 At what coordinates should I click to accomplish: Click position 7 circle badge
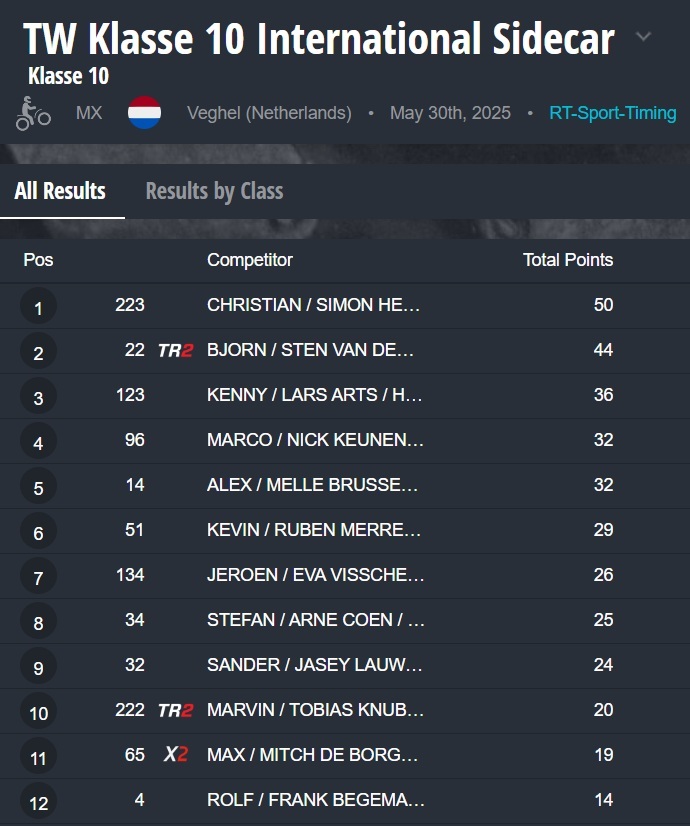(x=38, y=576)
